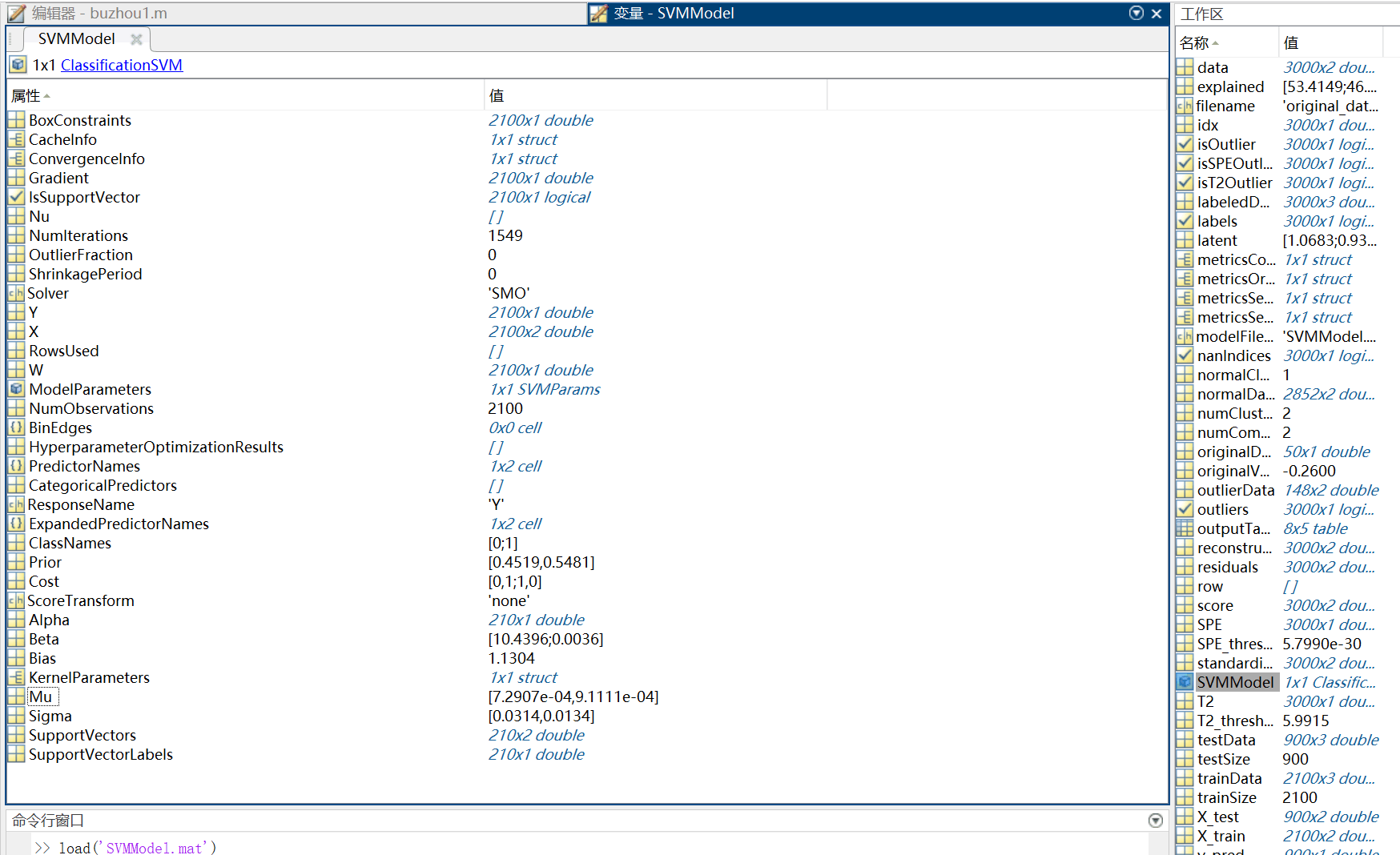Expand the command window options menu
Image resolution: width=1400 pixels, height=855 pixels.
coord(1155,821)
